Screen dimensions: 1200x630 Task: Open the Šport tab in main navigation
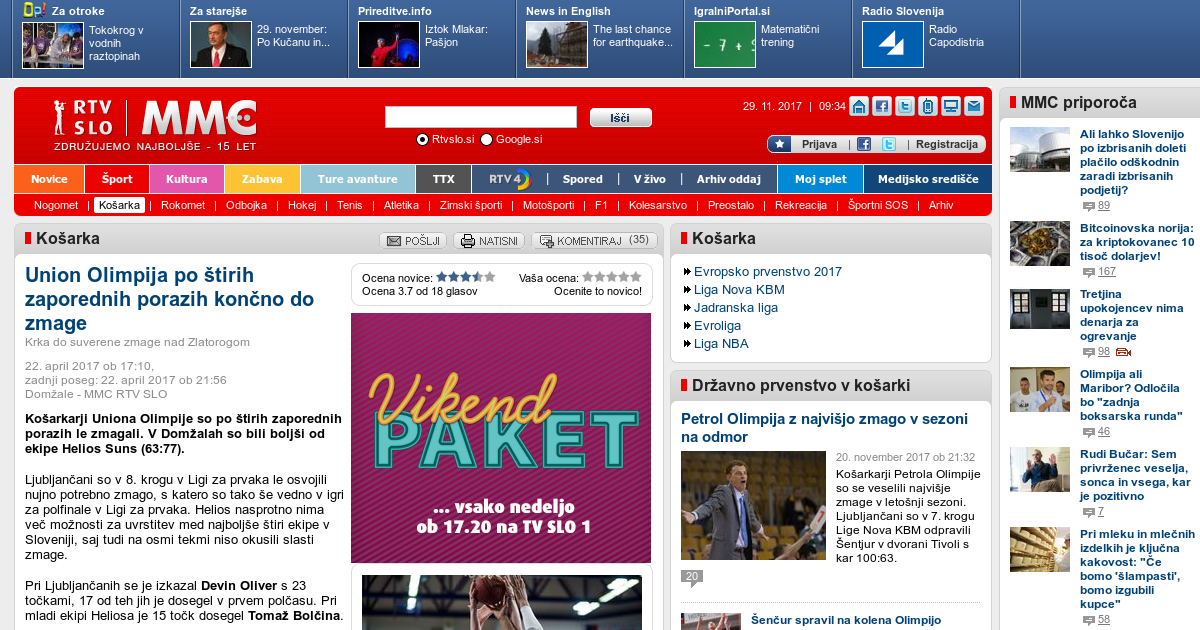(x=117, y=179)
